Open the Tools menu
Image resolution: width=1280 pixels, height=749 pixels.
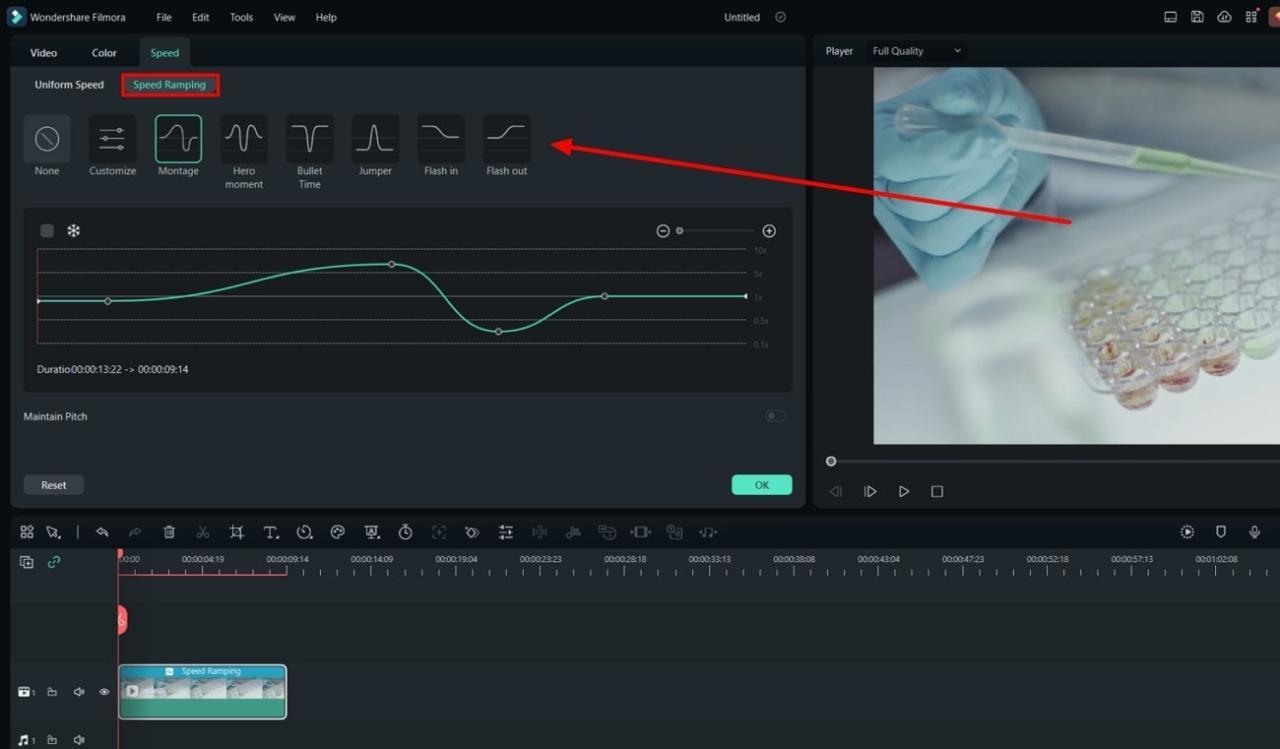coord(240,17)
